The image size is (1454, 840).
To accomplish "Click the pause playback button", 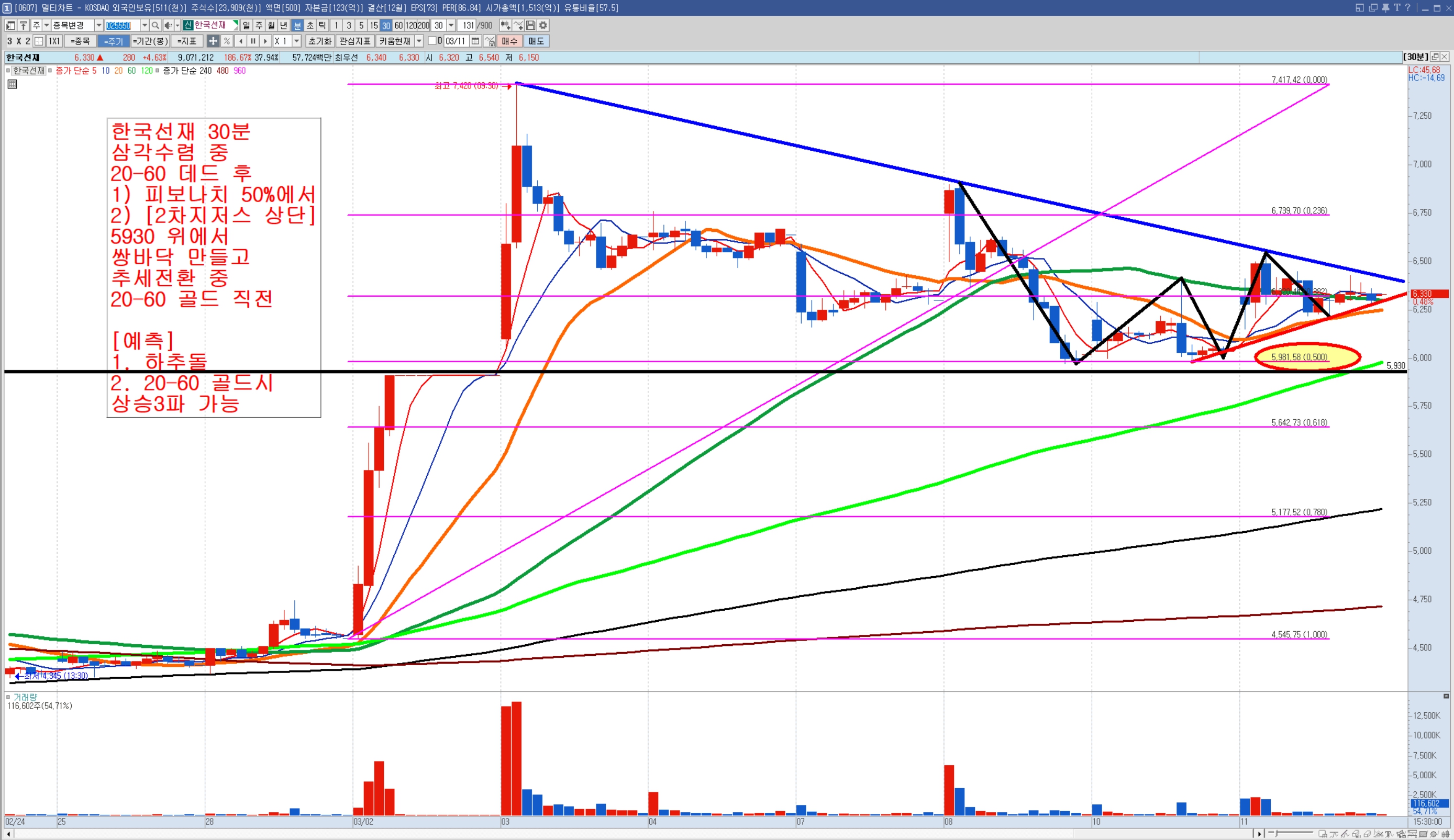I will [253, 41].
